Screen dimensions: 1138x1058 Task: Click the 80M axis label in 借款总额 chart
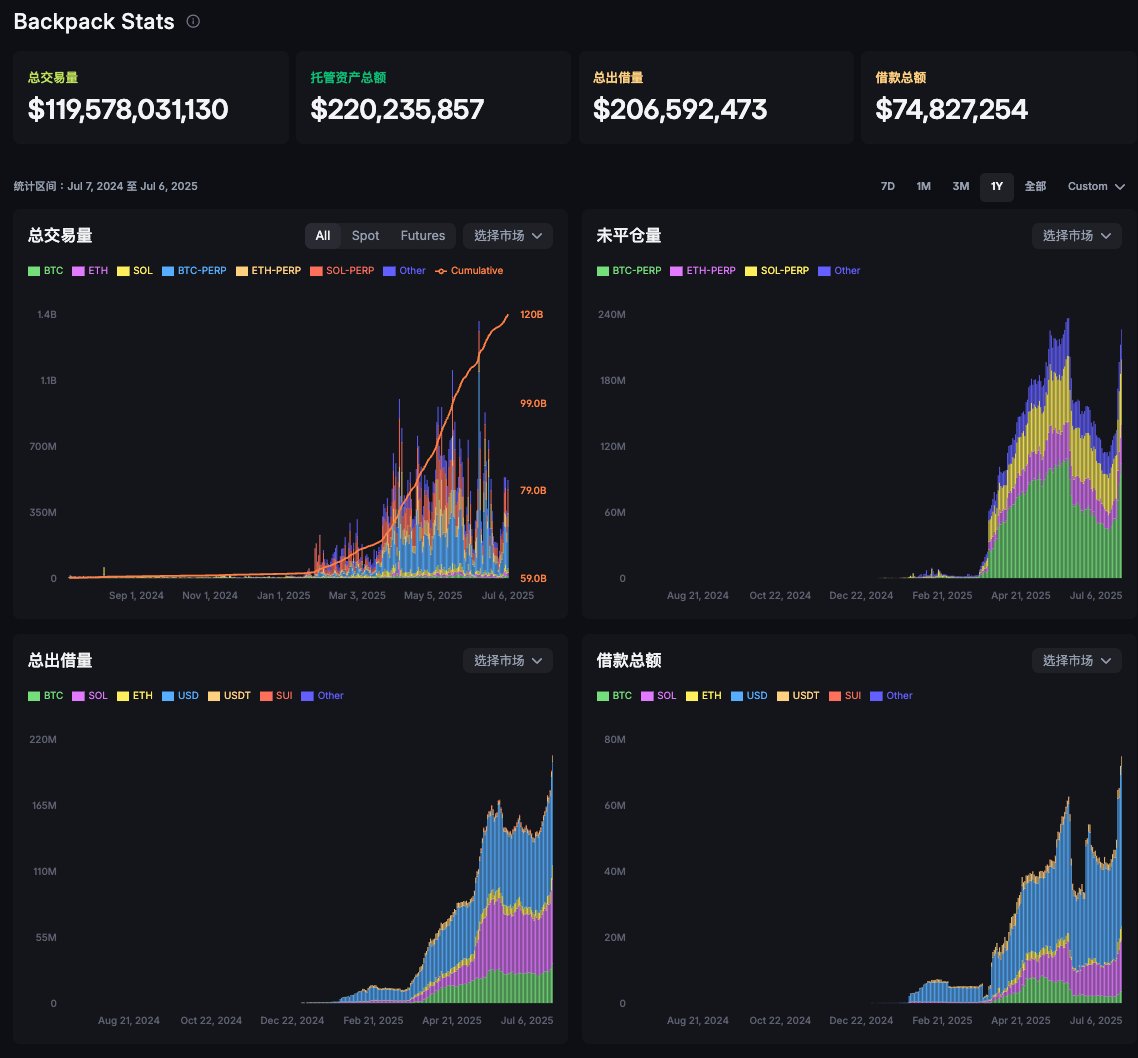615,739
